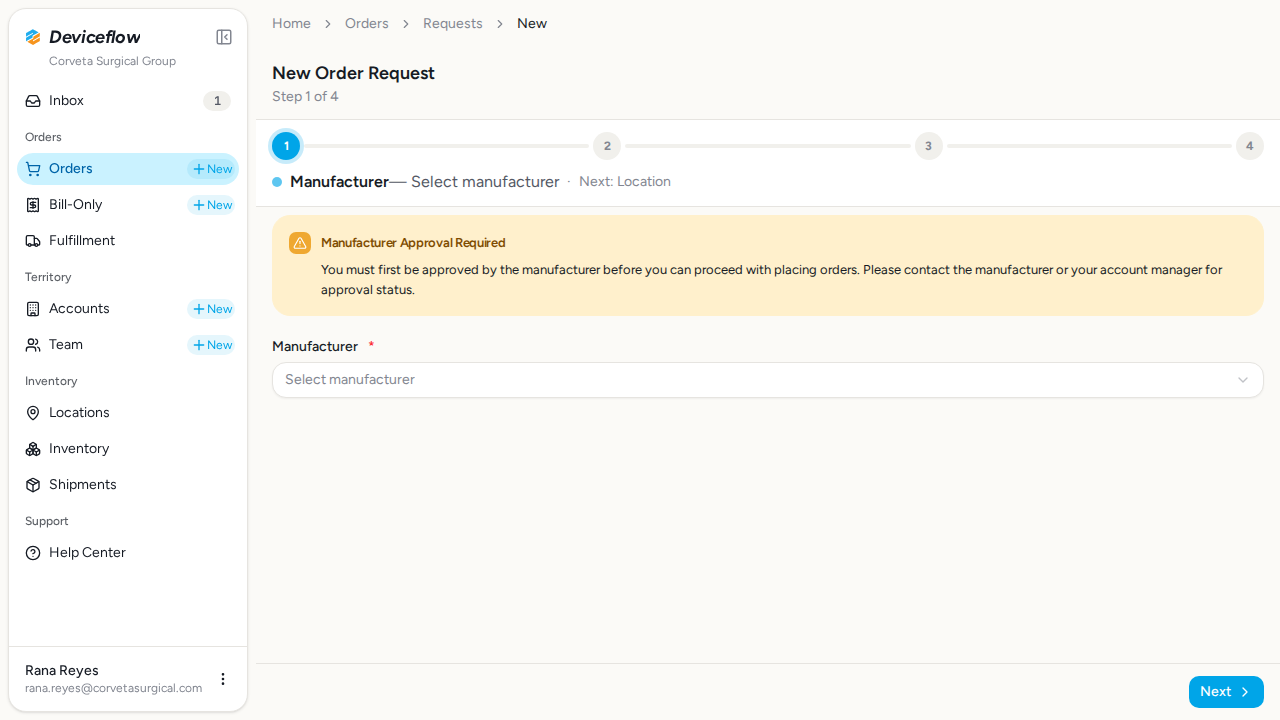Screen dimensions: 1280x720
Task: Click the Next: Location text
Action: click(625, 182)
